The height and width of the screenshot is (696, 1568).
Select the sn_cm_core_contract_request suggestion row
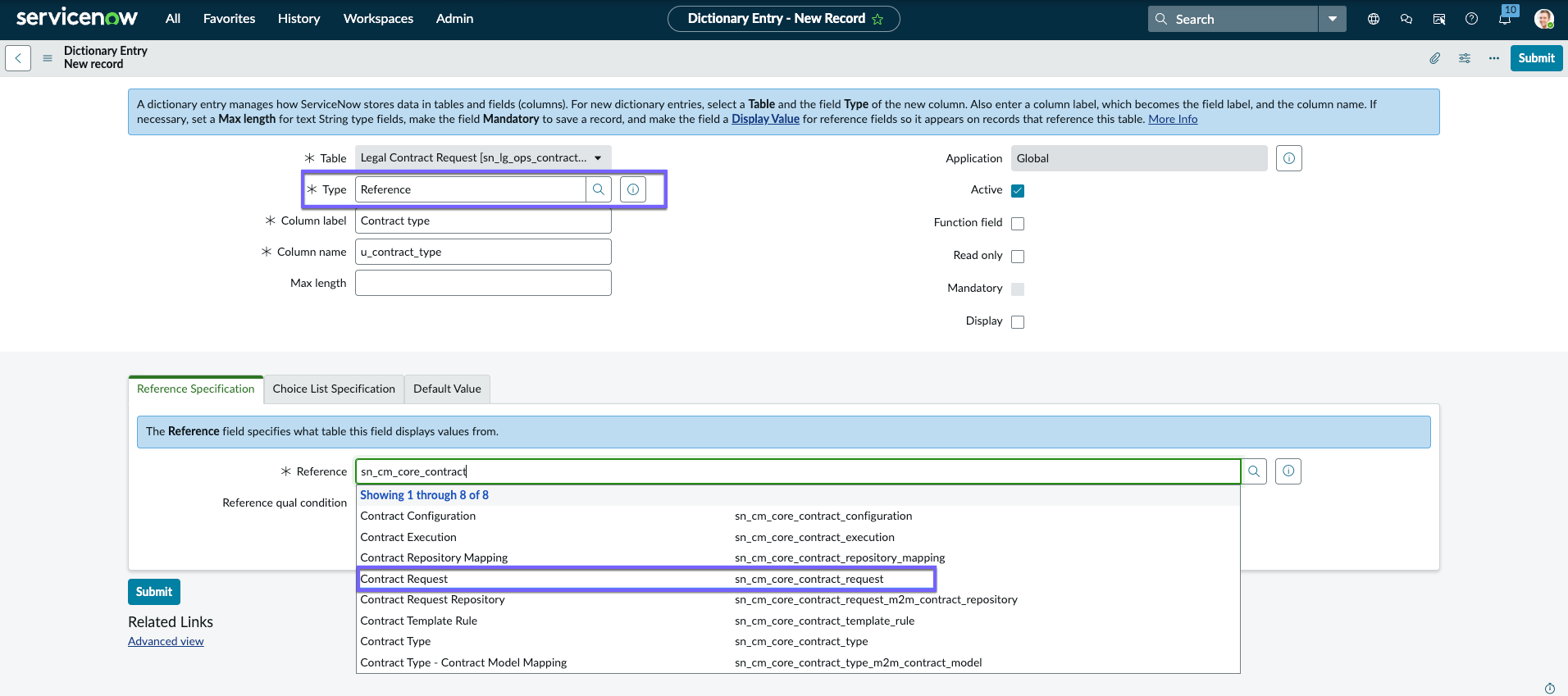click(x=798, y=580)
